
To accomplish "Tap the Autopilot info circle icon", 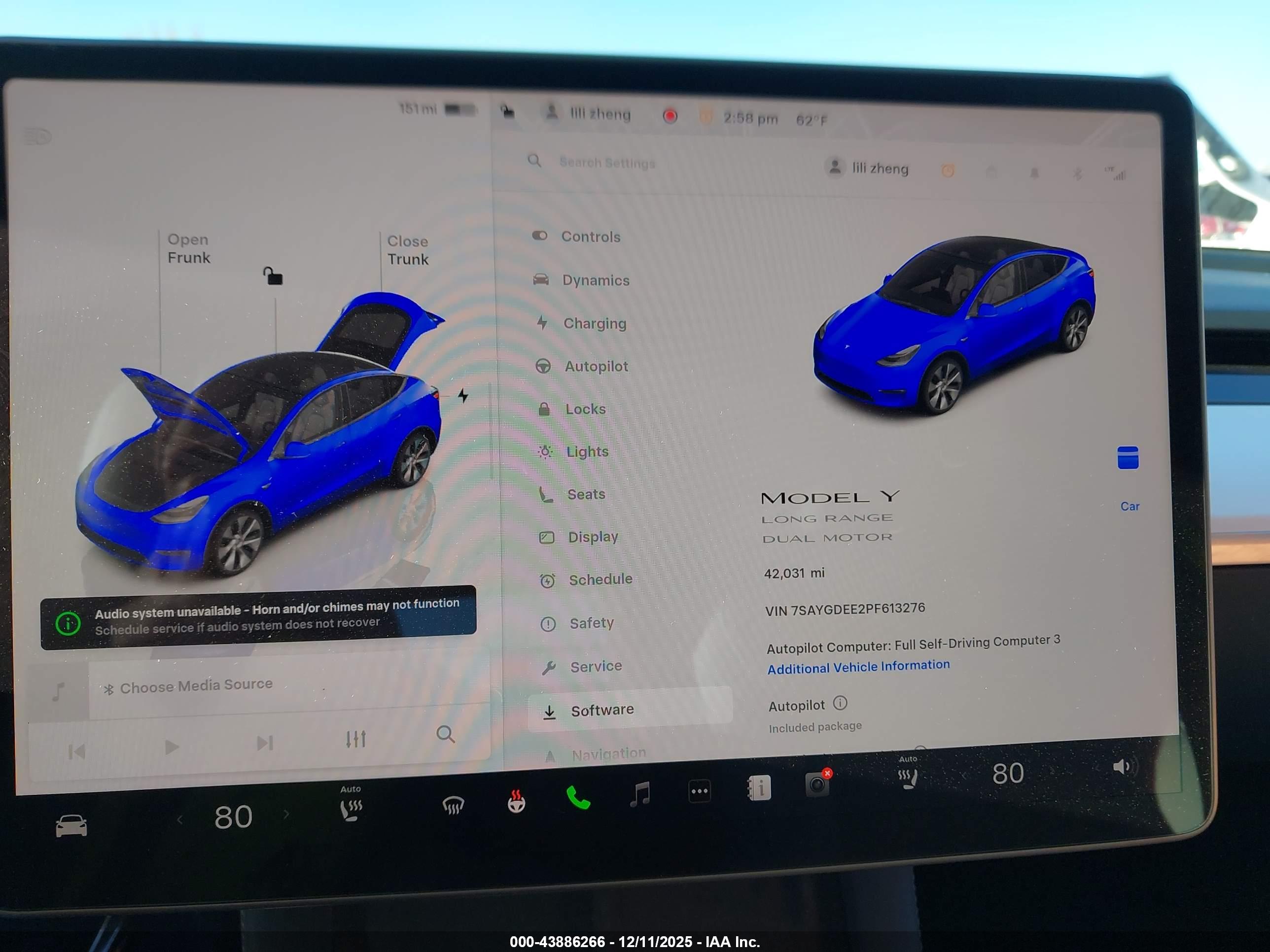I will 840,703.
